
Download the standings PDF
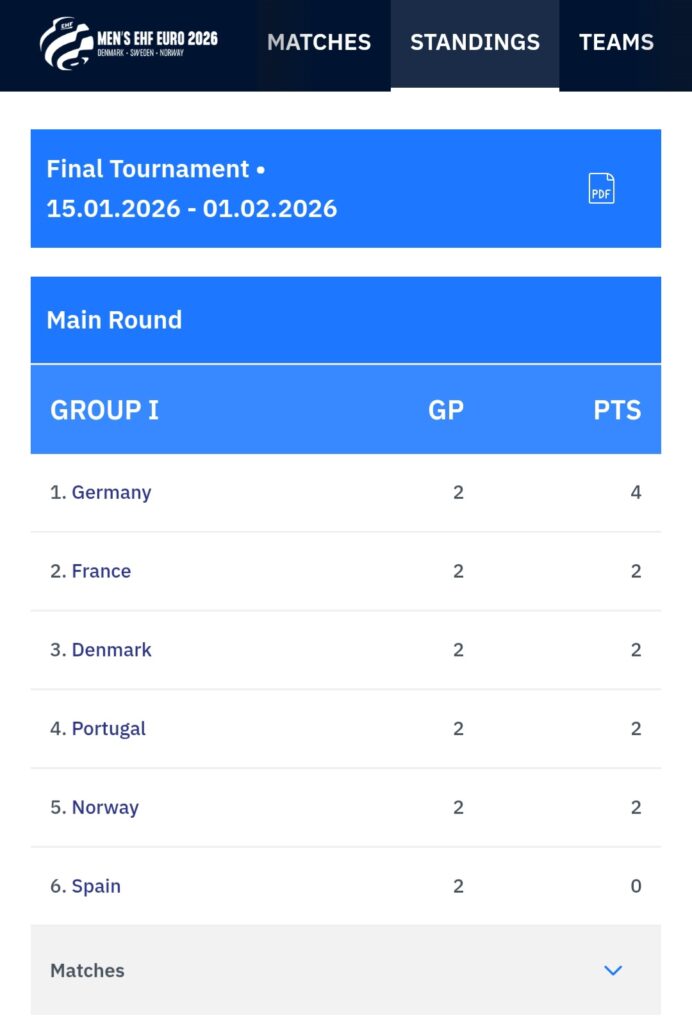tap(601, 188)
